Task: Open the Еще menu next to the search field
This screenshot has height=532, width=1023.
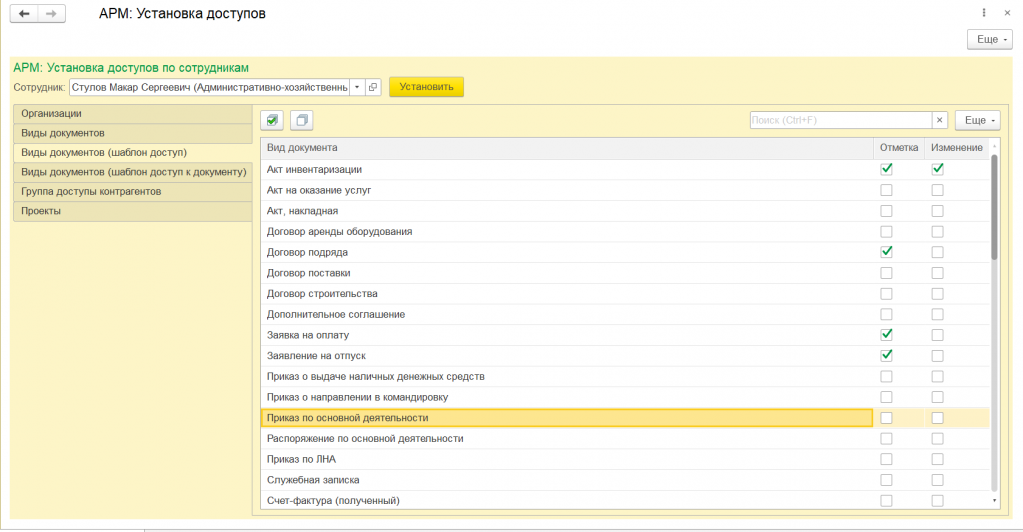Action: (x=977, y=120)
